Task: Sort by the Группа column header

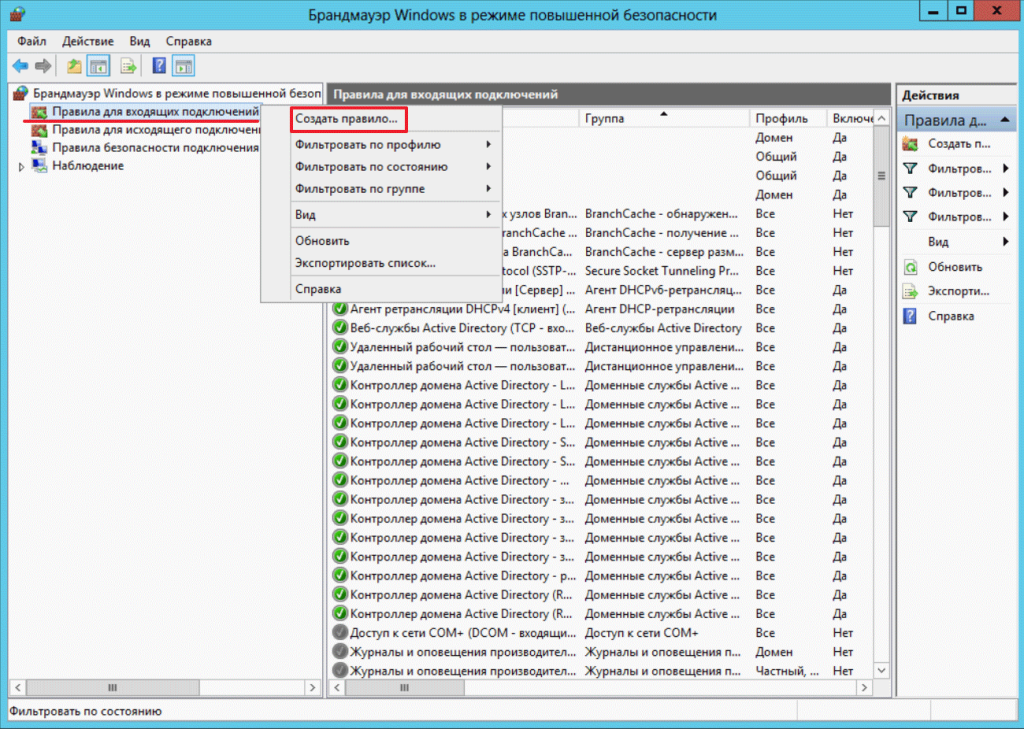Action: point(620,118)
